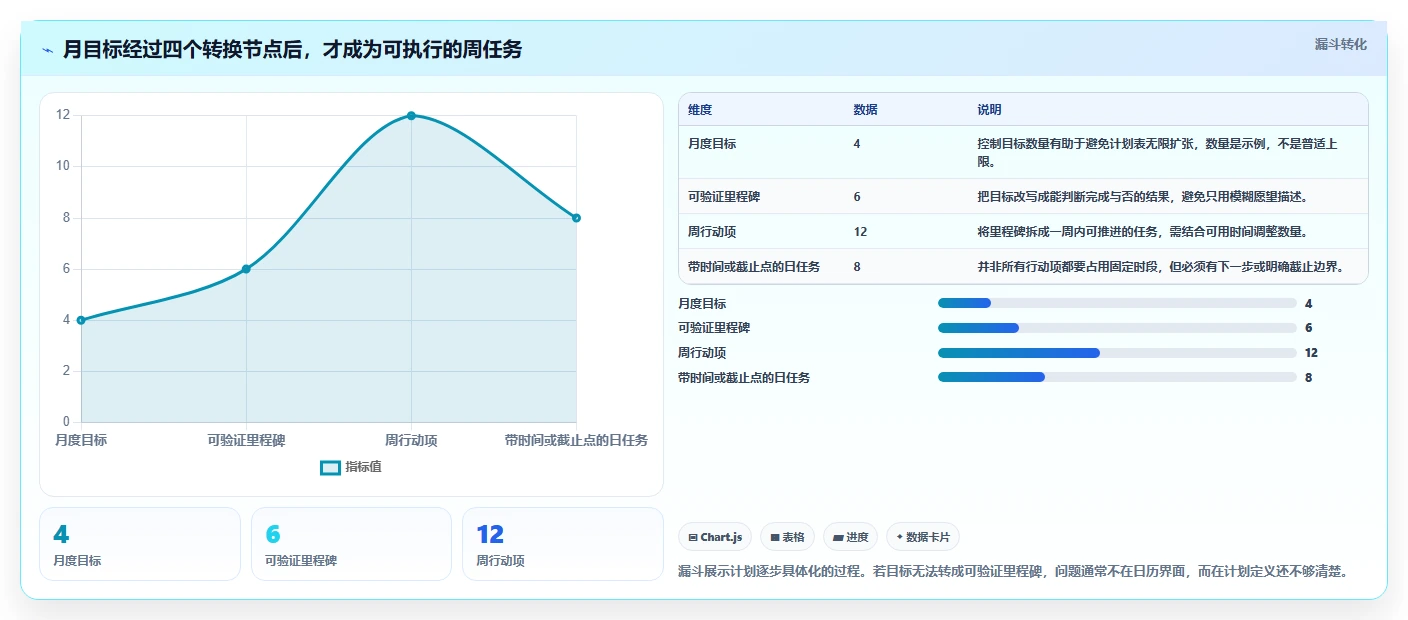Viewport: 1408px width, 620px height.
Task: Click the 周行动项 x-axis label
Action: click(x=411, y=440)
